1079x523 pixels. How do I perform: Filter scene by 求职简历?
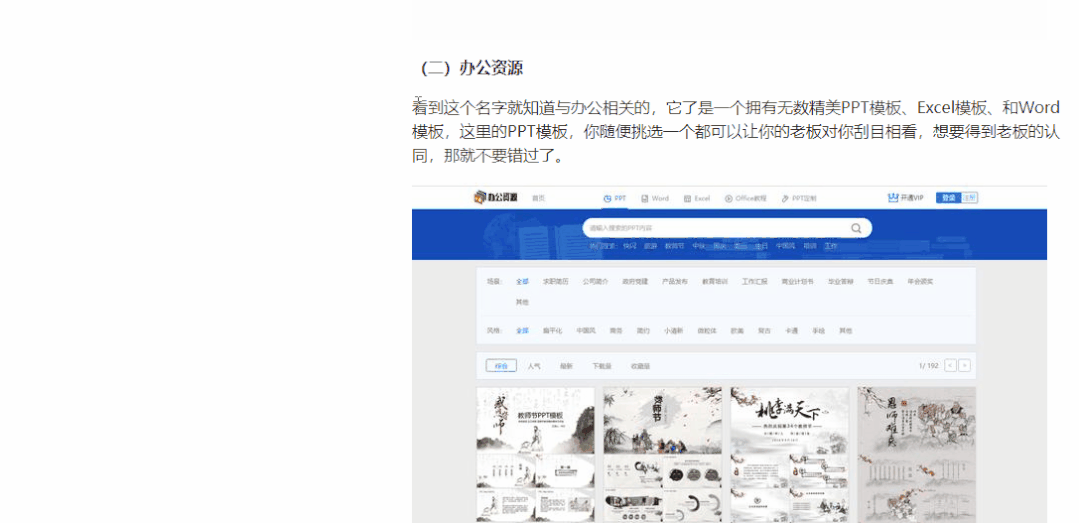click(x=555, y=281)
